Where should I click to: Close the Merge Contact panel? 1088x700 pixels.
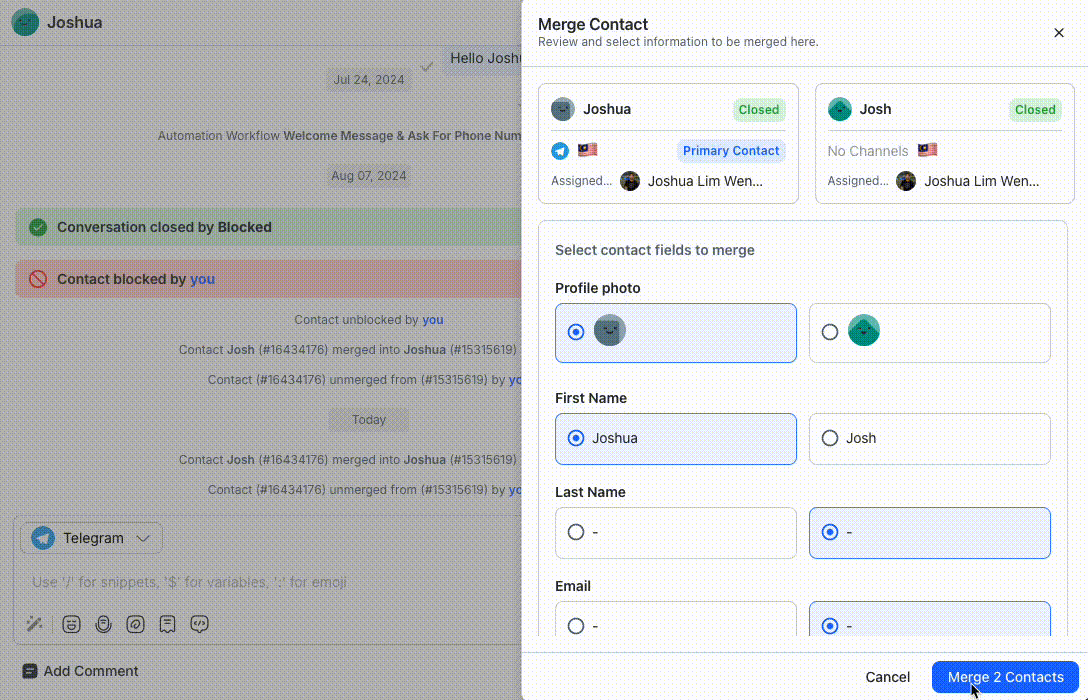1059,33
